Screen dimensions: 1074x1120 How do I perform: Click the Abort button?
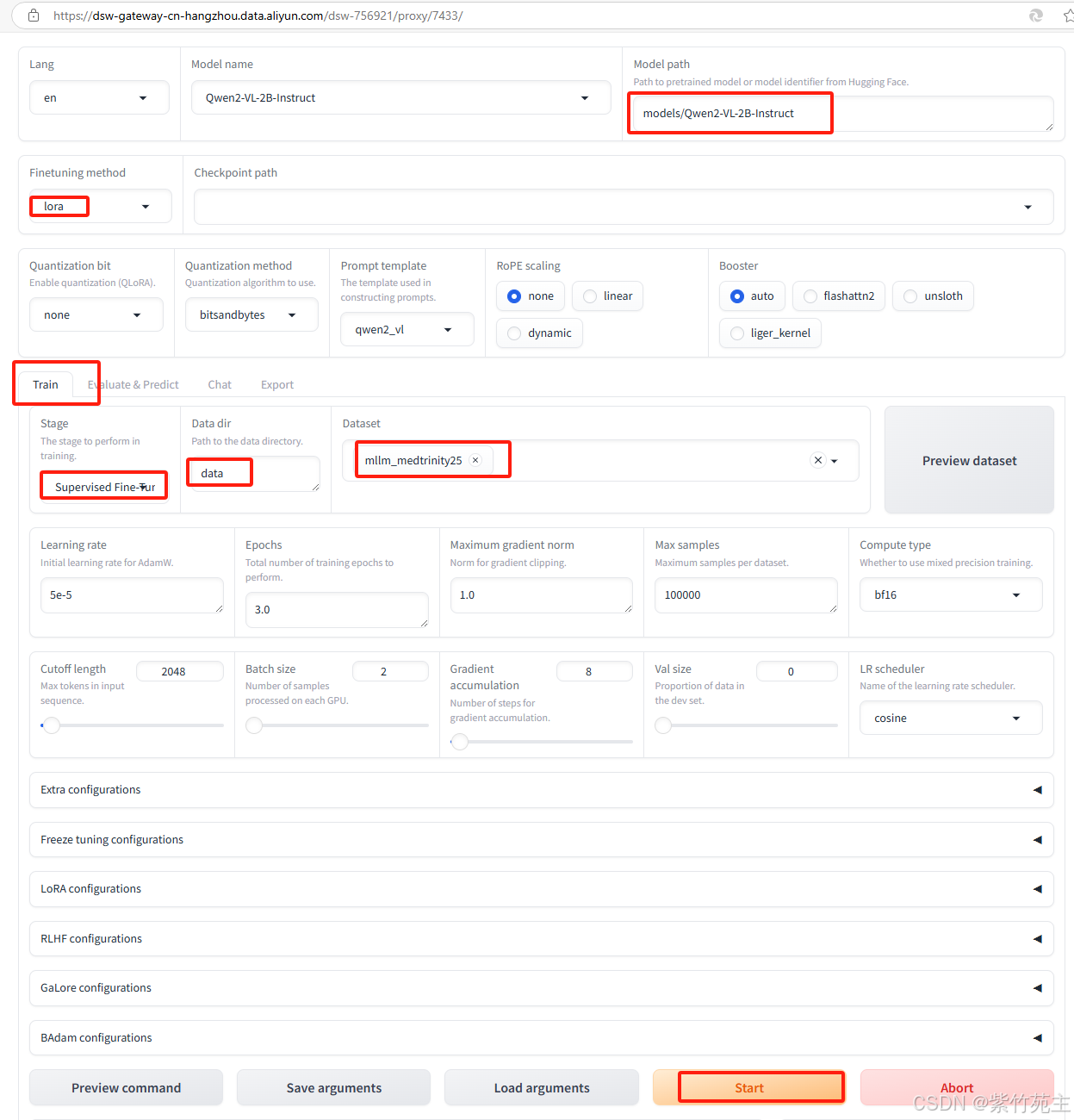[957, 1088]
